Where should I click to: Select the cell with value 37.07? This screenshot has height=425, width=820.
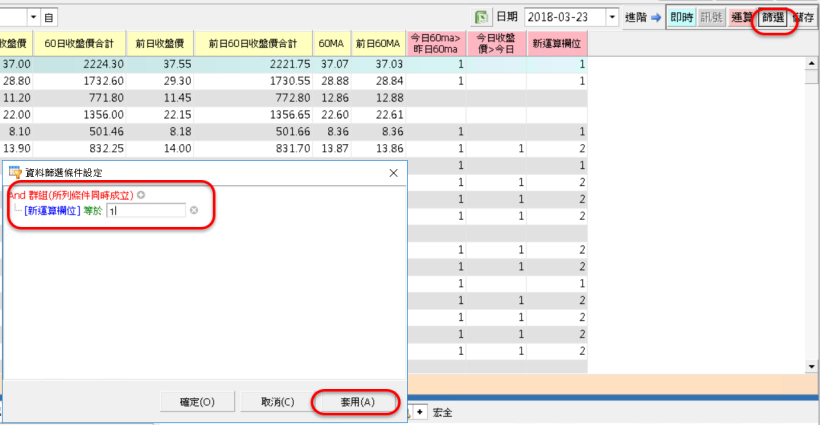332,64
